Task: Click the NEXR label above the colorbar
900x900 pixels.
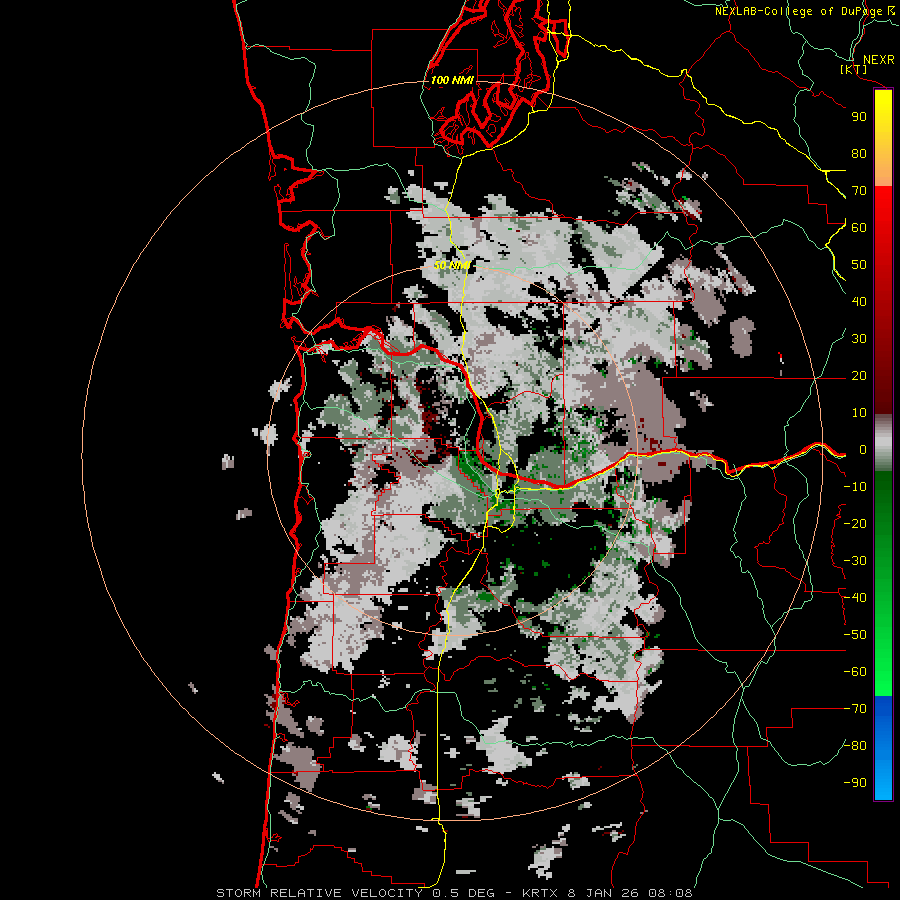Action: (879, 60)
